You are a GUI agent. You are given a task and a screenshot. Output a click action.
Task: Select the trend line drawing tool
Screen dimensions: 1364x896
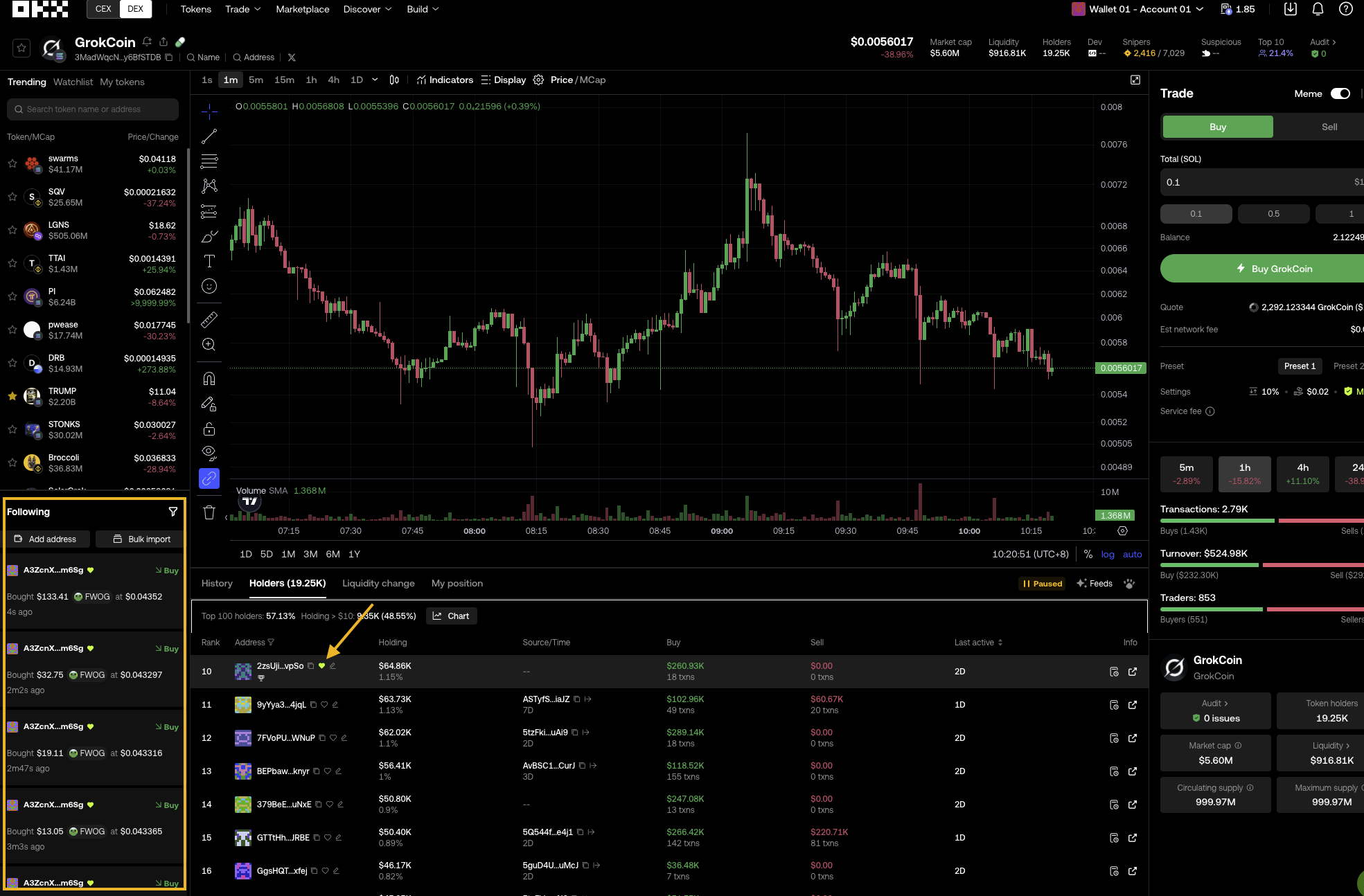[x=209, y=136]
